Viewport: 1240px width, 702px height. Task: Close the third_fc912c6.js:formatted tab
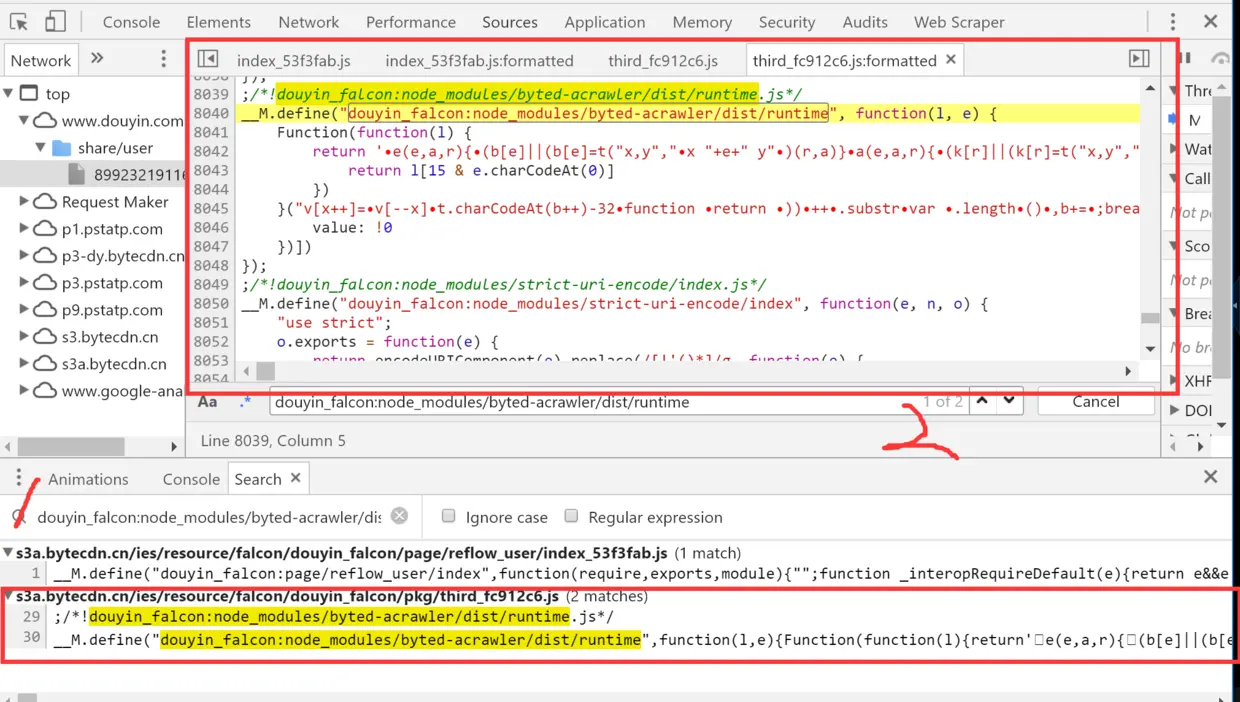[951, 60]
